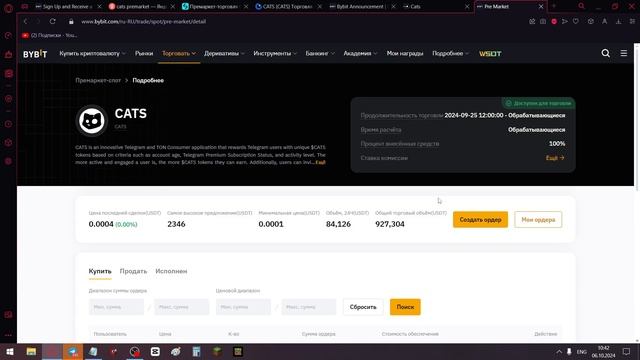Open Windows Start menu
This screenshot has width=640, height=360.
tap(10, 351)
